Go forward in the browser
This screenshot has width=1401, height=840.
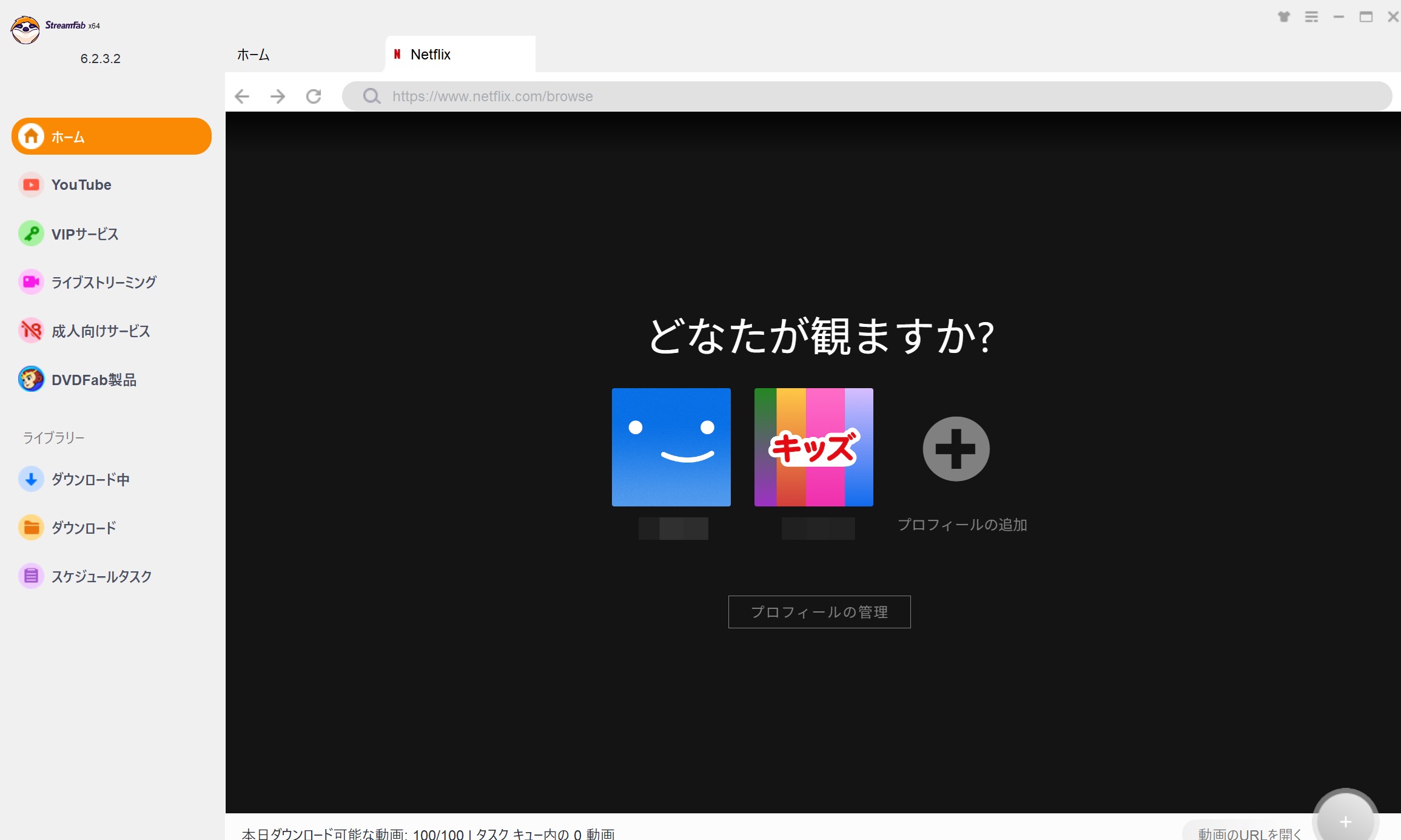pyautogui.click(x=278, y=96)
